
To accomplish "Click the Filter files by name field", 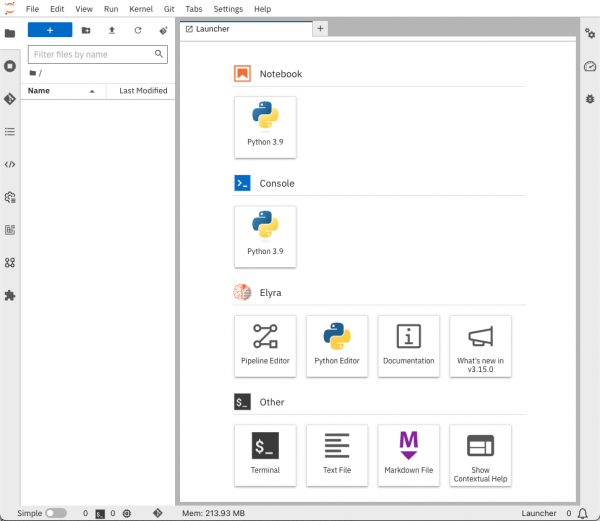I will tap(98, 54).
